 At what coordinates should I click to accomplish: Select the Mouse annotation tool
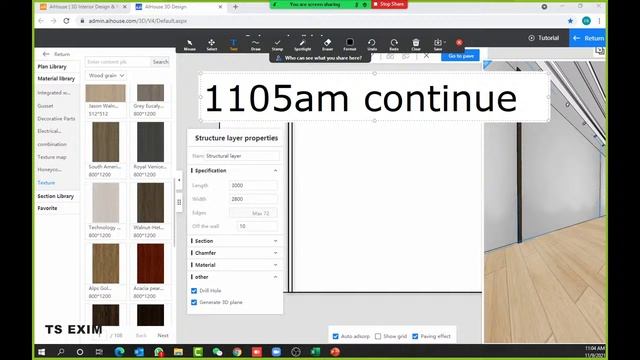pos(189,44)
